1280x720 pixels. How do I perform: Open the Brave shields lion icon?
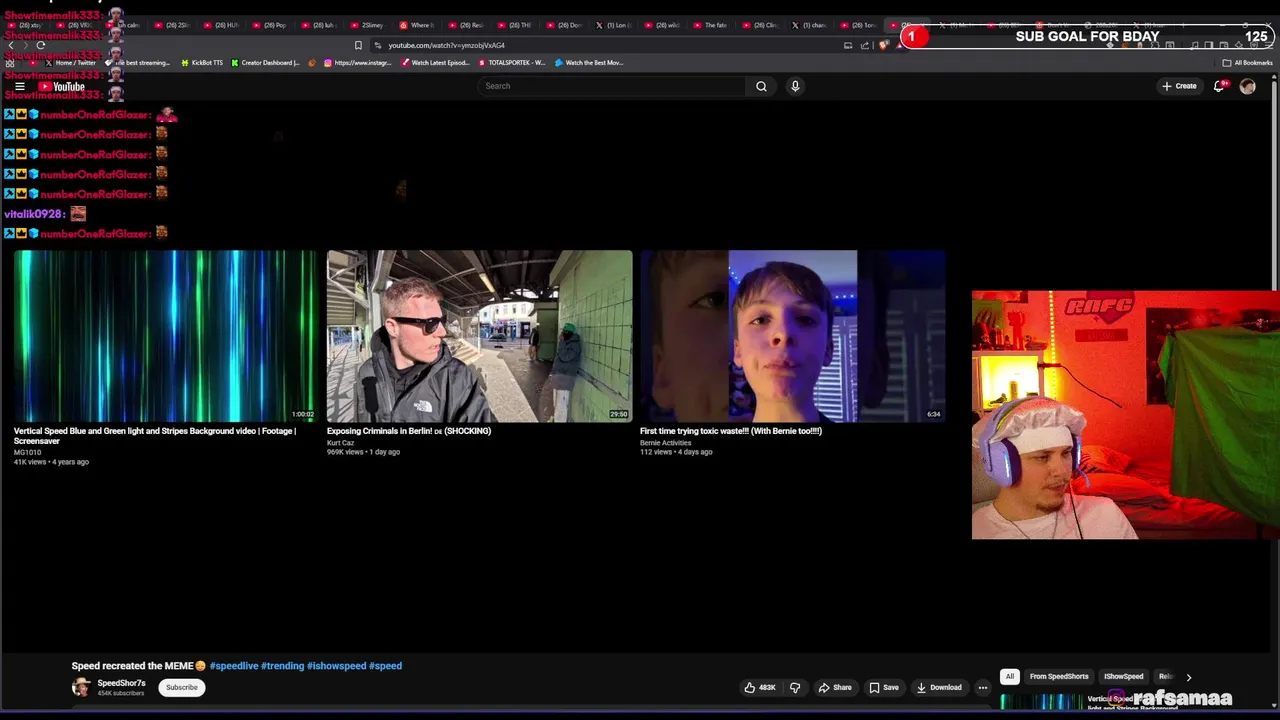(884, 45)
